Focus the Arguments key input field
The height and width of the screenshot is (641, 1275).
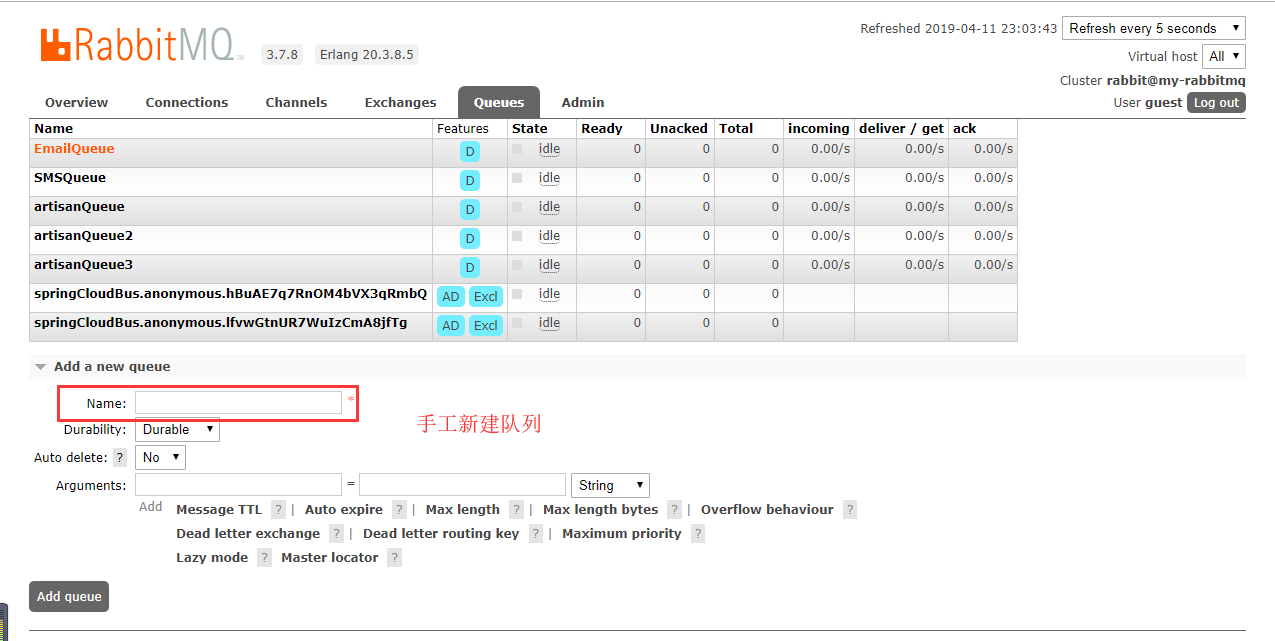click(238, 485)
